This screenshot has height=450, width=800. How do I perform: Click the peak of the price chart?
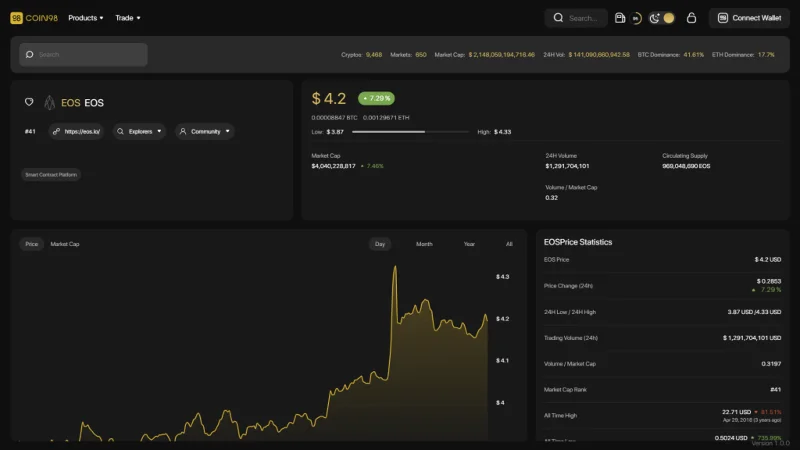395,267
